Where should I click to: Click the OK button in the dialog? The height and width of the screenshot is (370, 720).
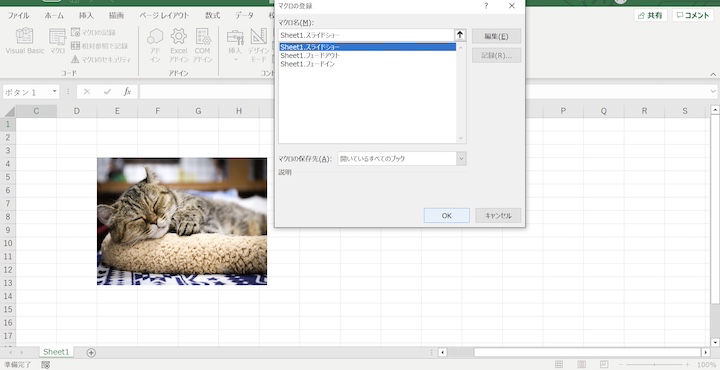coord(447,216)
